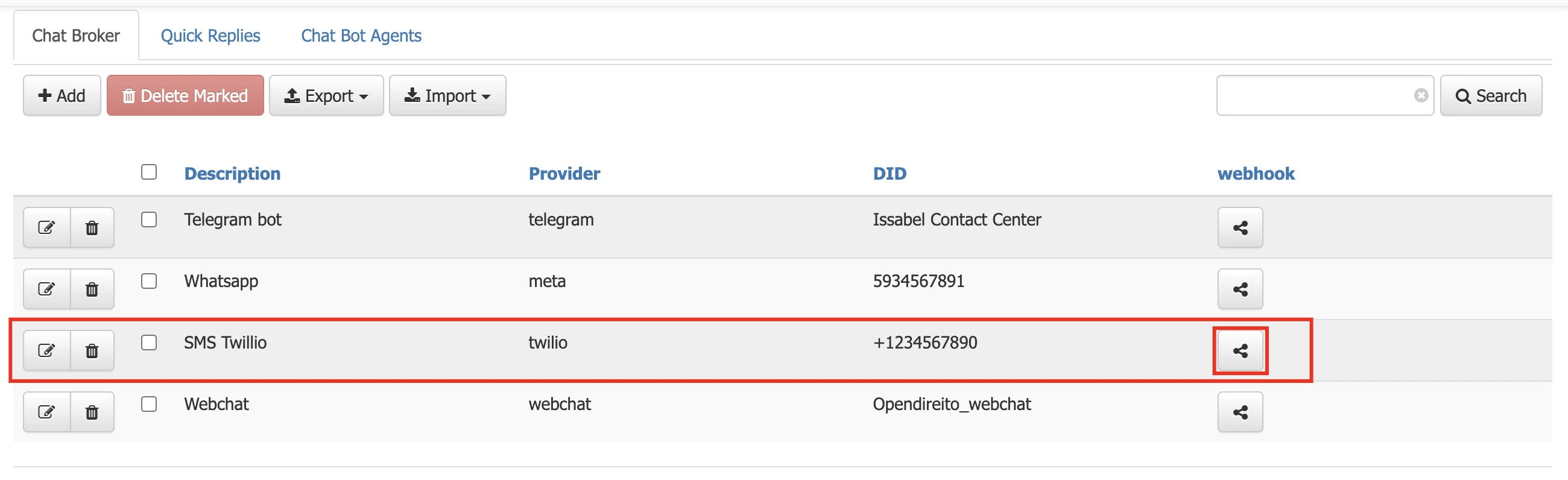Click the webhook share icon for Webchat
Image resolution: width=1568 pixels, height=480 pixels.
(1240, 411)
